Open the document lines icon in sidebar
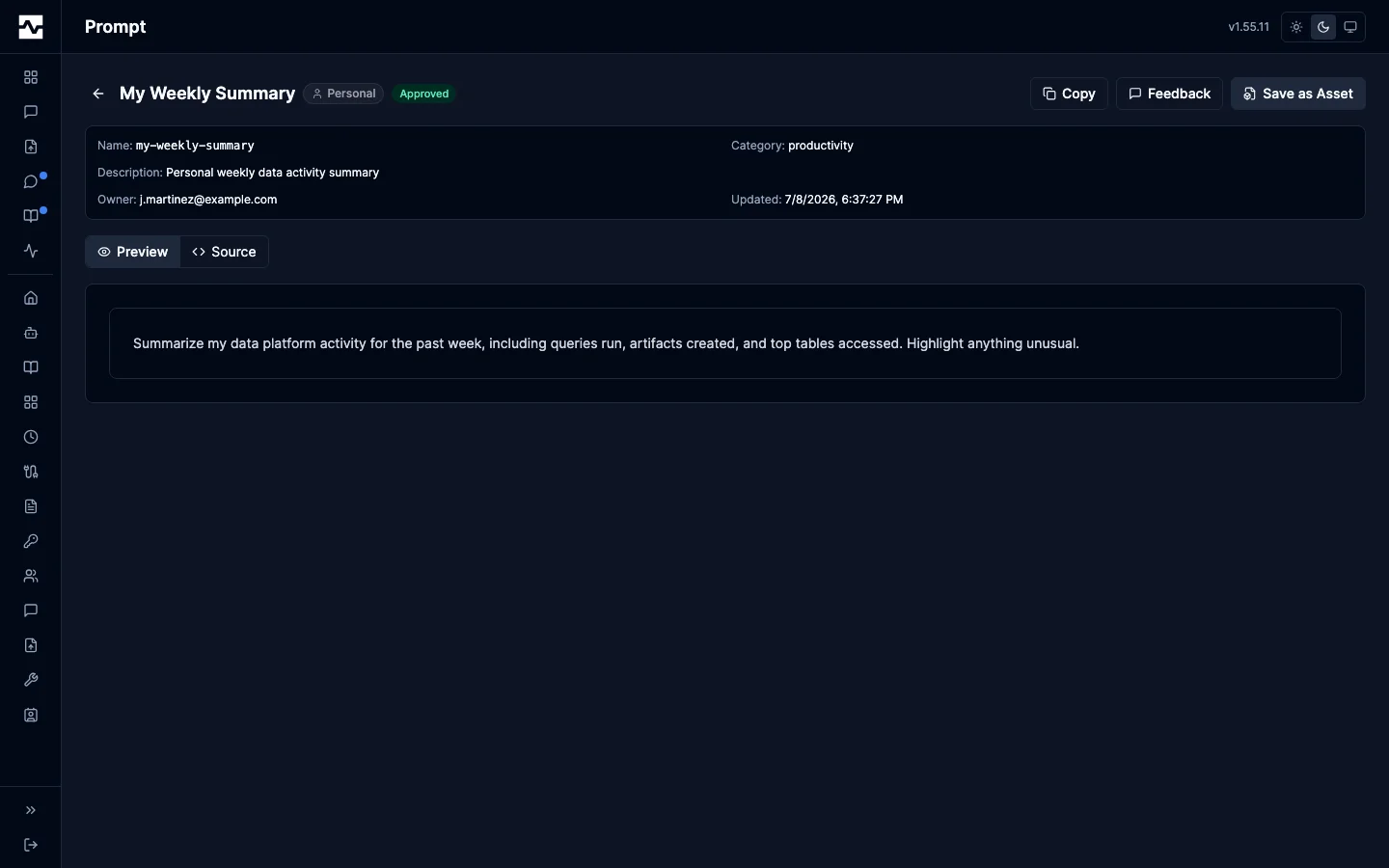 31,506
